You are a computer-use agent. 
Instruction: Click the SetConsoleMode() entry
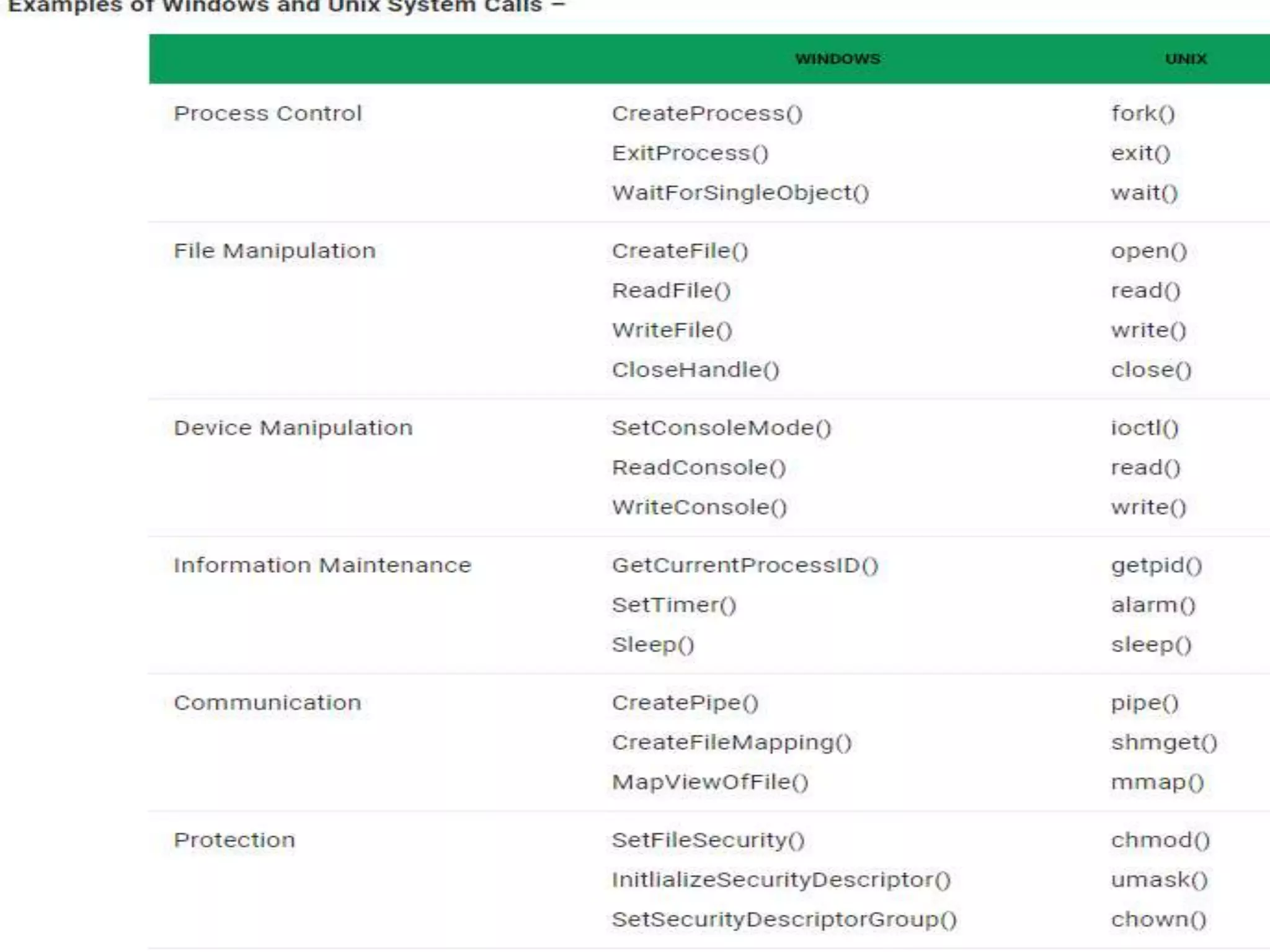(x=721, y=428)
